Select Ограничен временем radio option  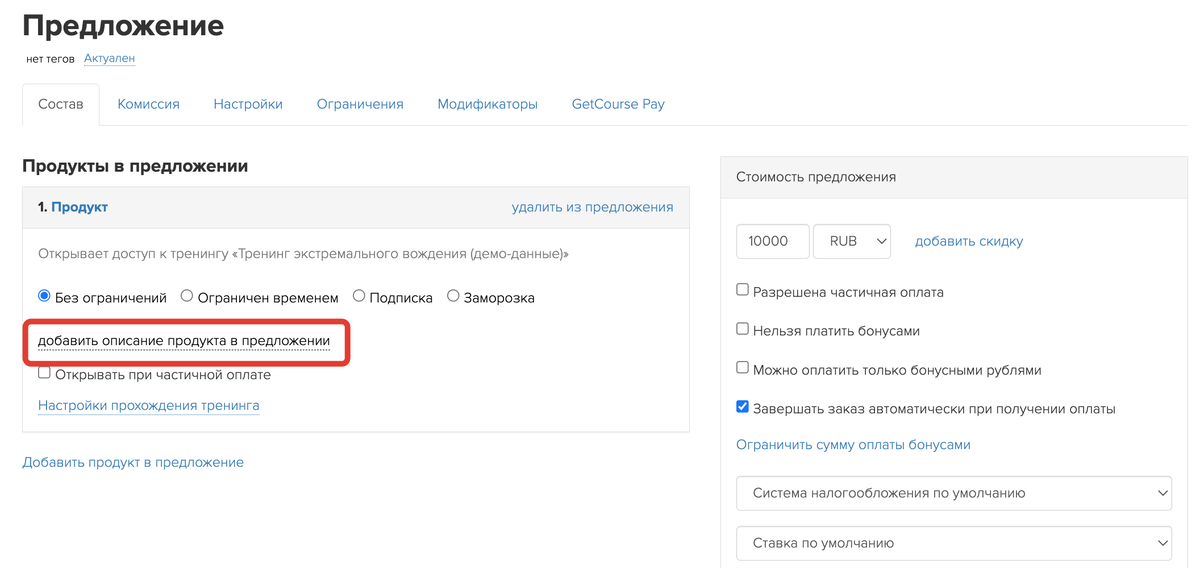tap(187, 296)
